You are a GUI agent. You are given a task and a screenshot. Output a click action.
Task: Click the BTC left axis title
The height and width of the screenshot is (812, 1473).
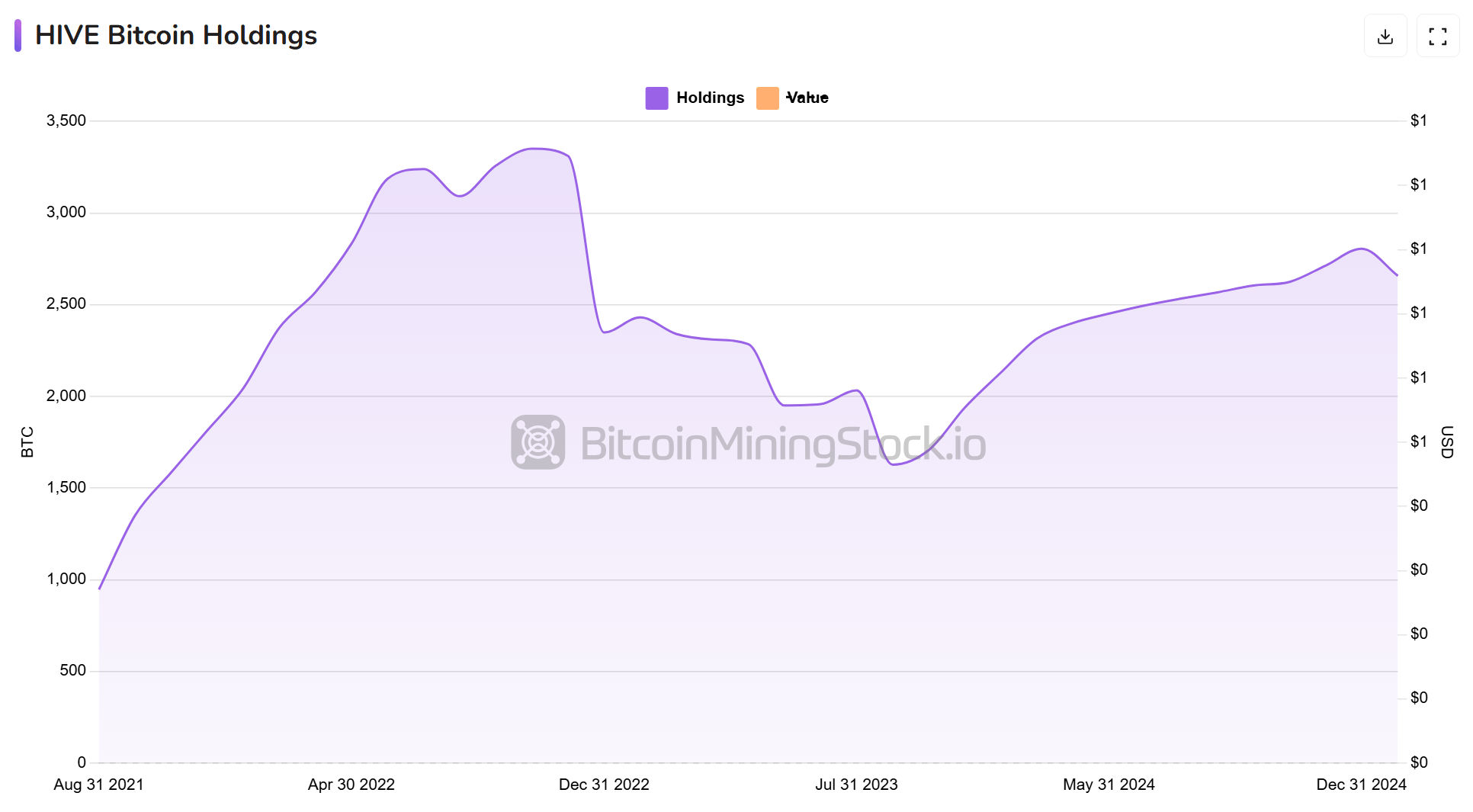pos(27,442)
